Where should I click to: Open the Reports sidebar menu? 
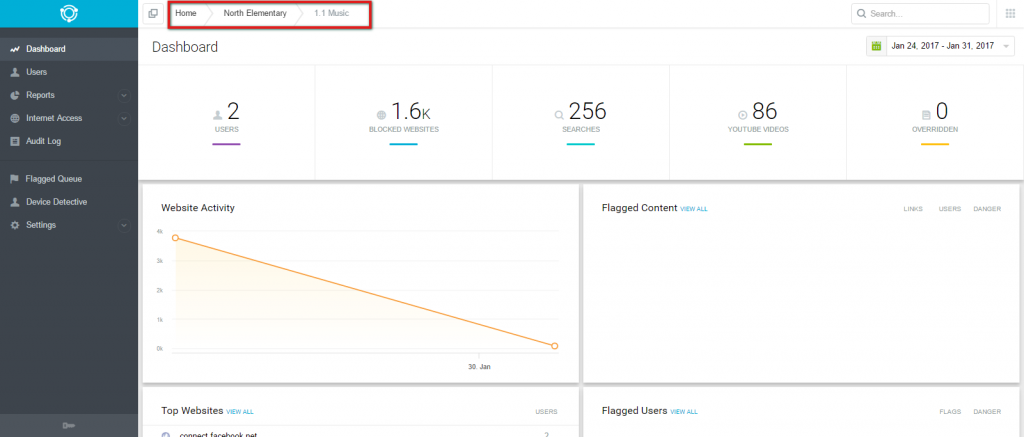pos(69,95)
